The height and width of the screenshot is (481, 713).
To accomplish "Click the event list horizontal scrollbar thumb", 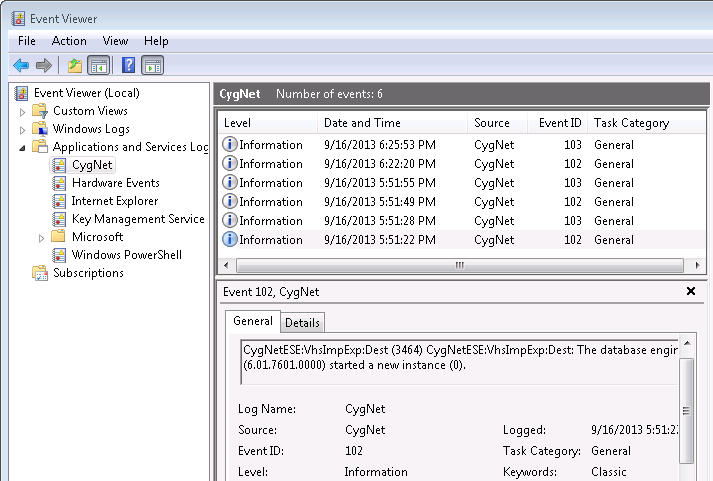I will pos(460,265).
